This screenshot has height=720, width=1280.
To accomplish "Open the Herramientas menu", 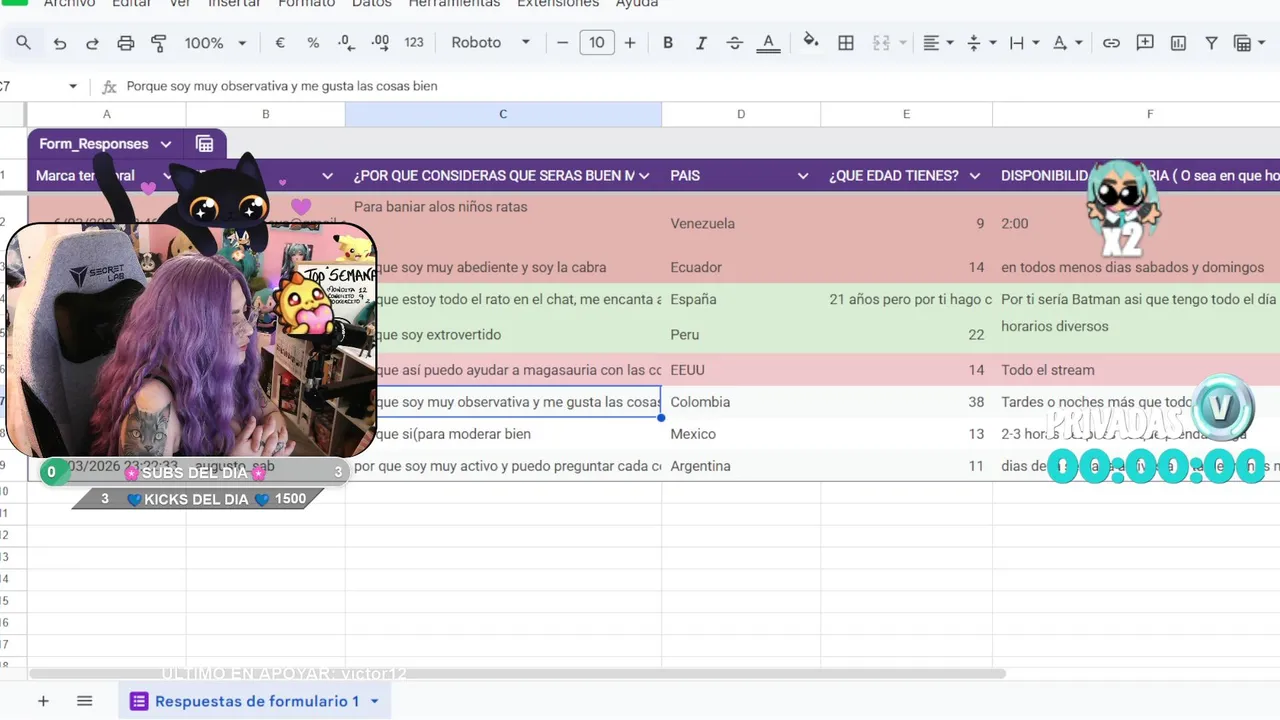I will (454, 4).
